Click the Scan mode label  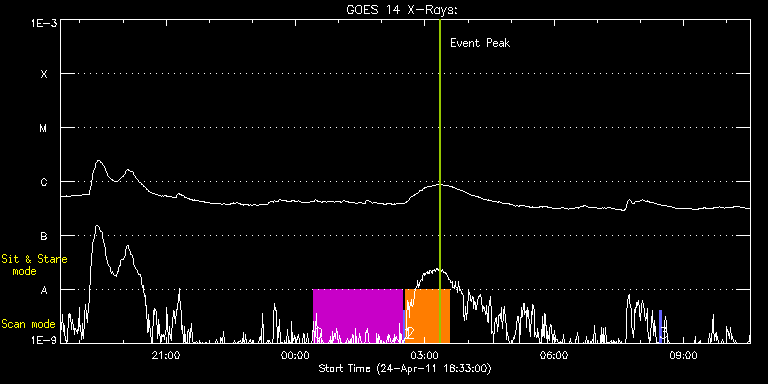(x=28, y=324)
